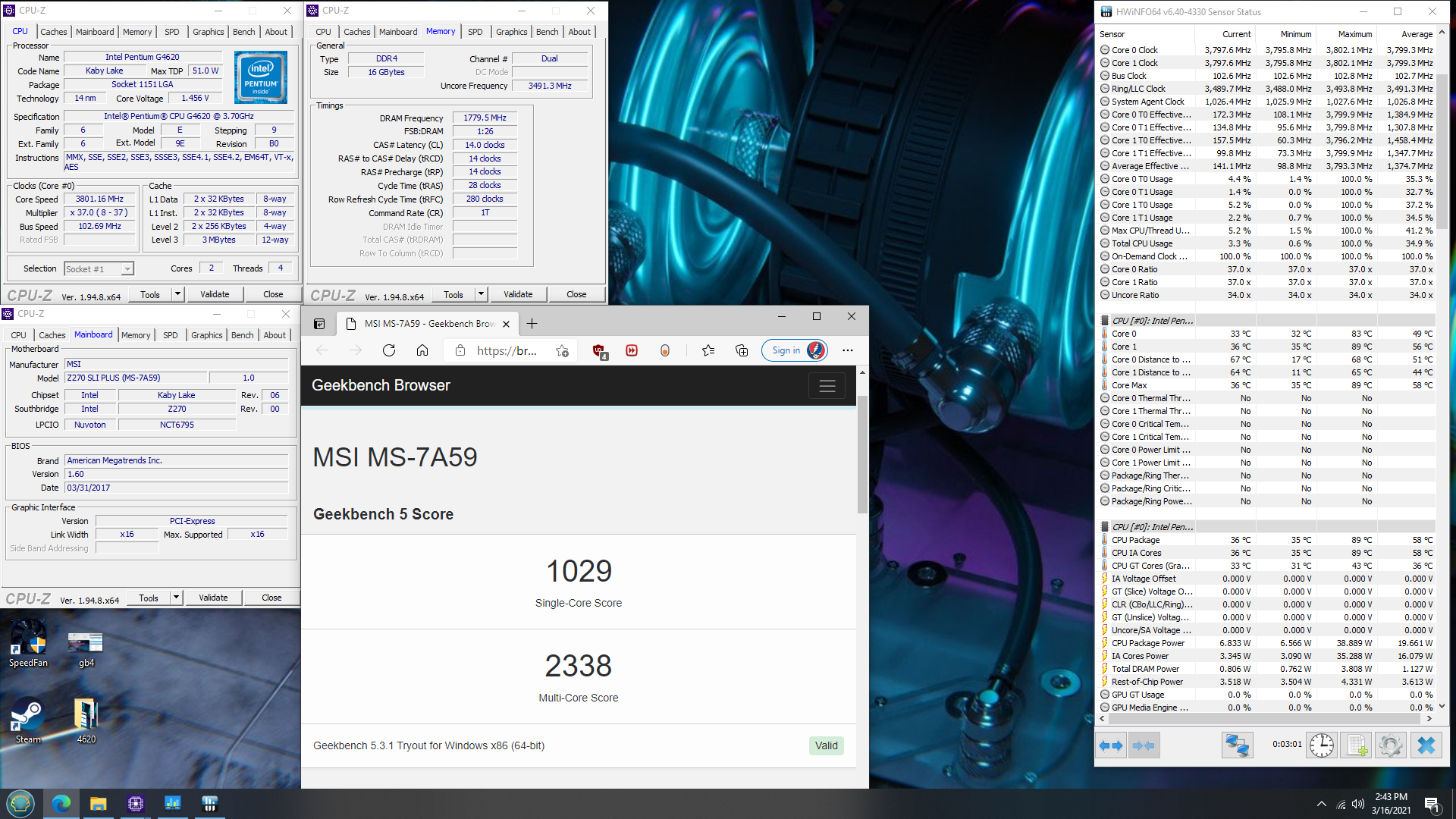Click Validate in Mainboard CPU-Z window
The image size is (1456, 819).
tap(213, 598)
